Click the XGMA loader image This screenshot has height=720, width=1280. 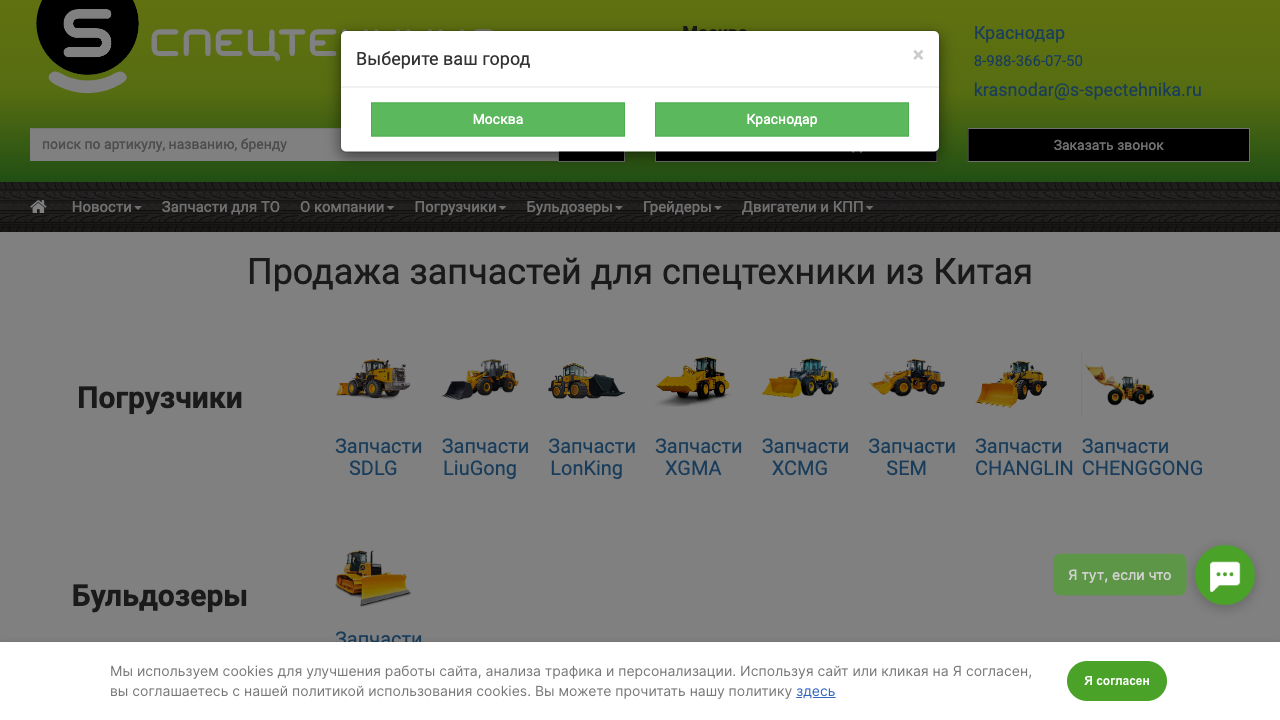[x=693, y=381]
